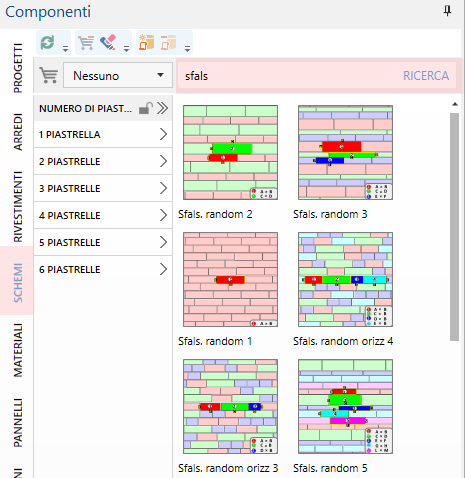Expand the 3 PIASTRELLE category
Image resolution: width=465 pixels, height=478 pixels.
click(103, 188)
